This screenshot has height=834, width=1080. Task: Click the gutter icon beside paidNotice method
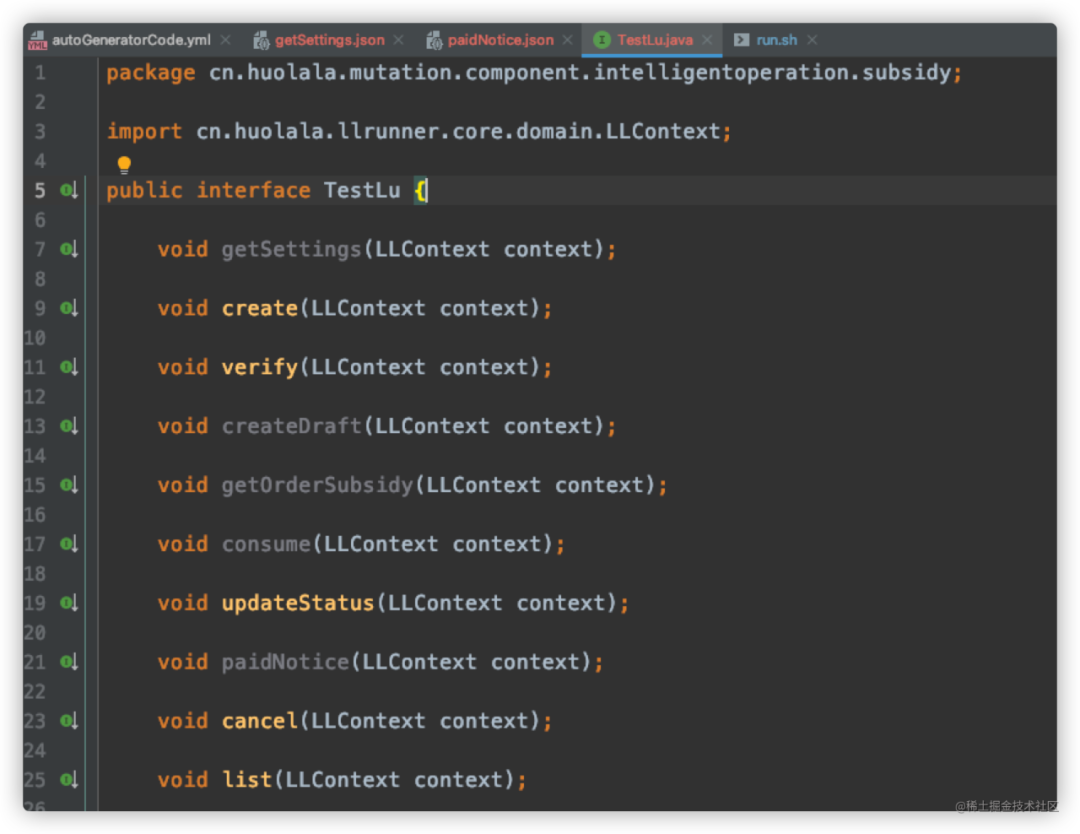point(69,662)
